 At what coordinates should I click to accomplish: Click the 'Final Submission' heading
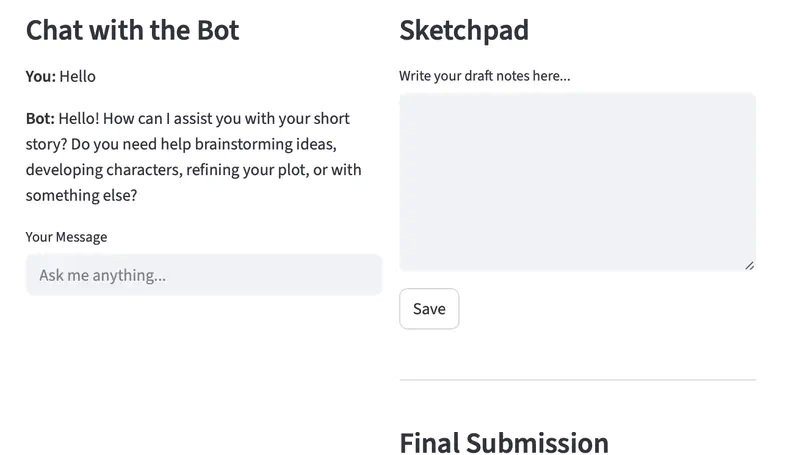coord(503,443)
